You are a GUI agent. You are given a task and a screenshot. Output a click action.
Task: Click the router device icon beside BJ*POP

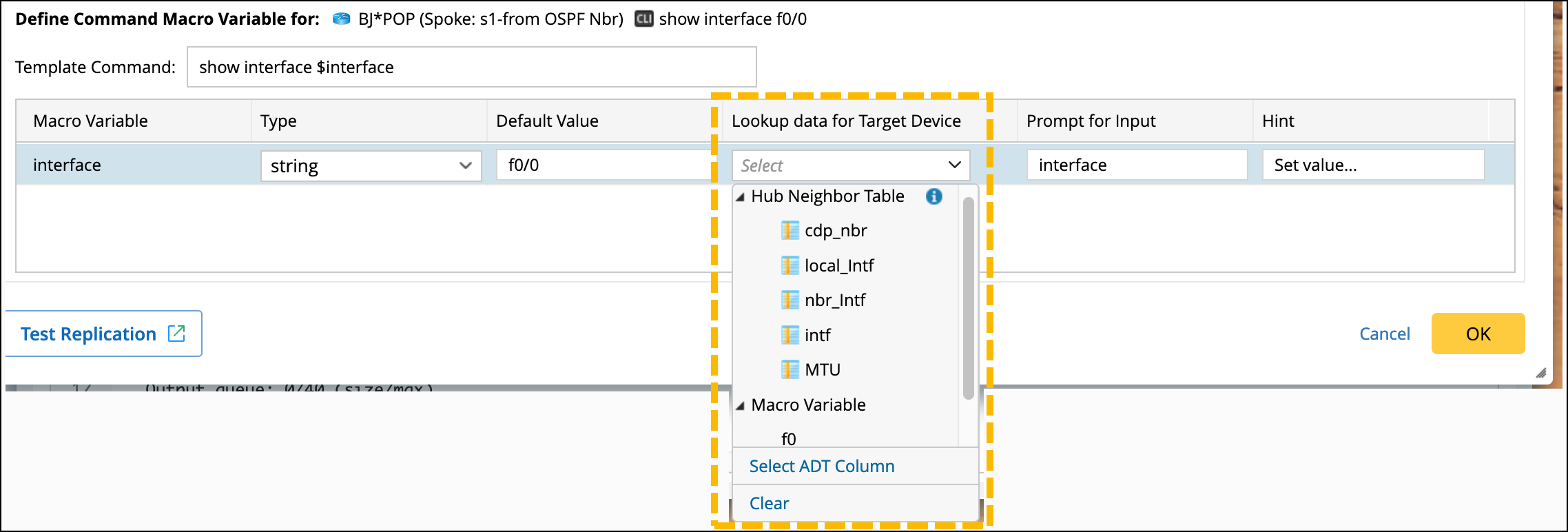pos(341,19)
